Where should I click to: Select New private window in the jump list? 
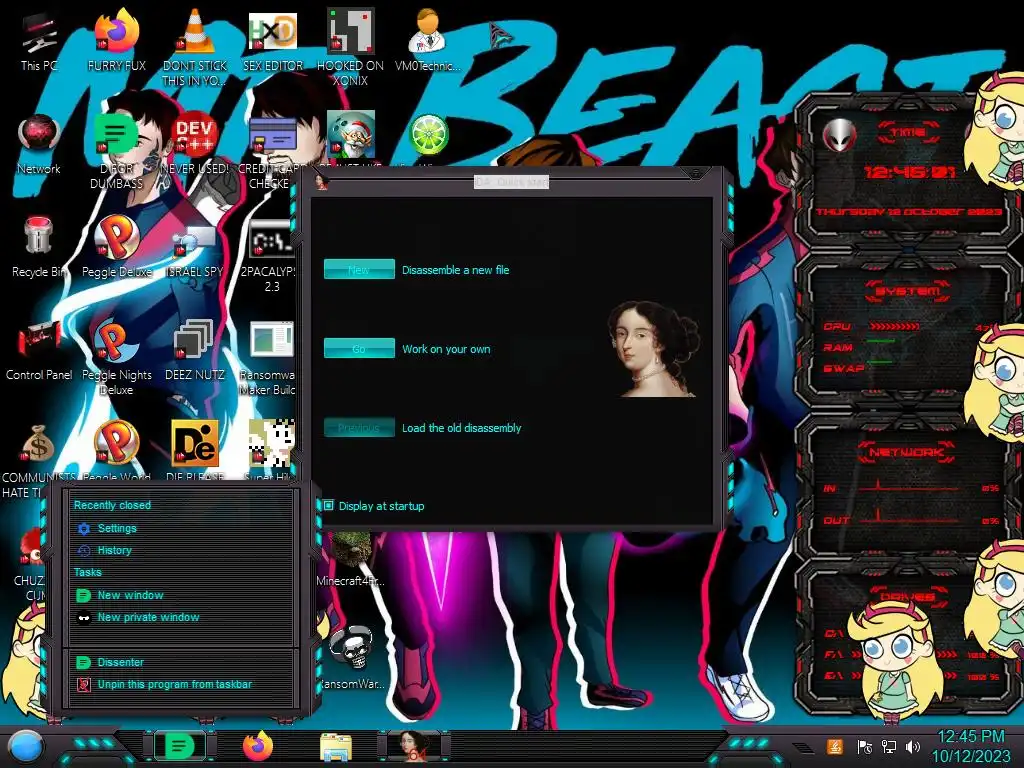(x=148, y=617)
